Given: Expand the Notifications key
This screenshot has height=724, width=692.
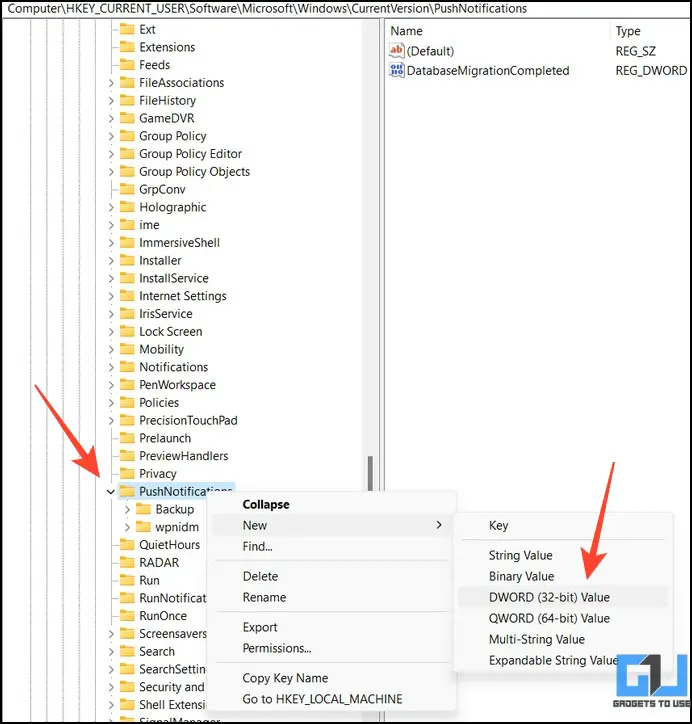Looking at the screenshot, I should (111, 368).
